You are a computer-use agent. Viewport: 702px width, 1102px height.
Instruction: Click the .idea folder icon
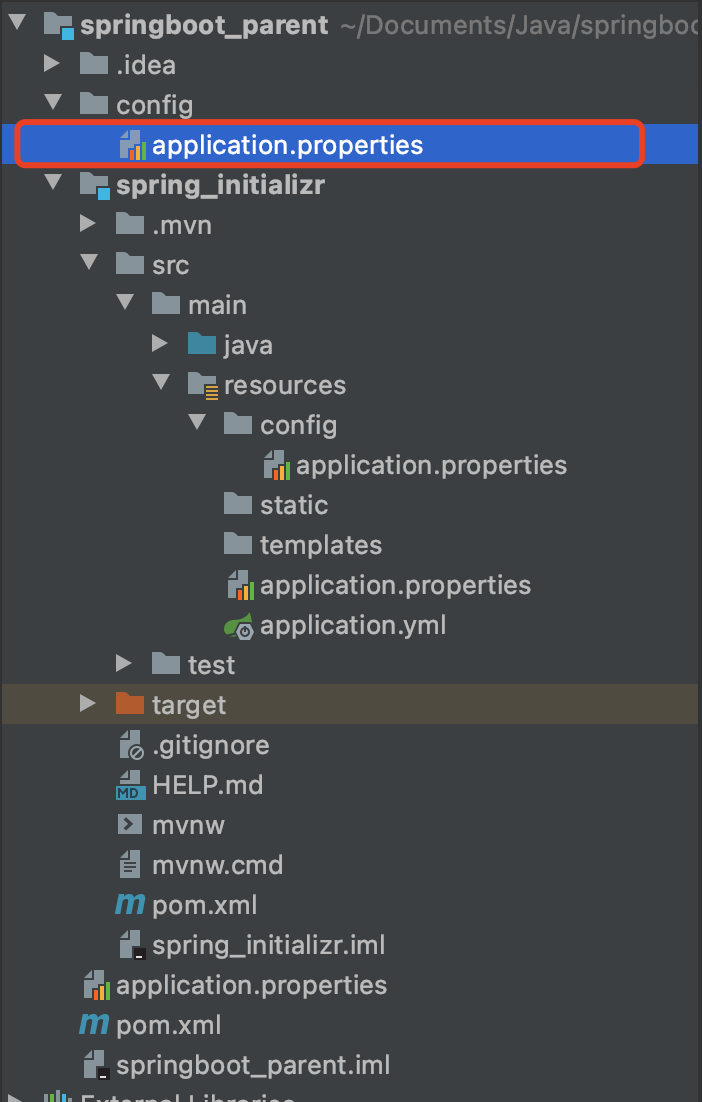93,64
